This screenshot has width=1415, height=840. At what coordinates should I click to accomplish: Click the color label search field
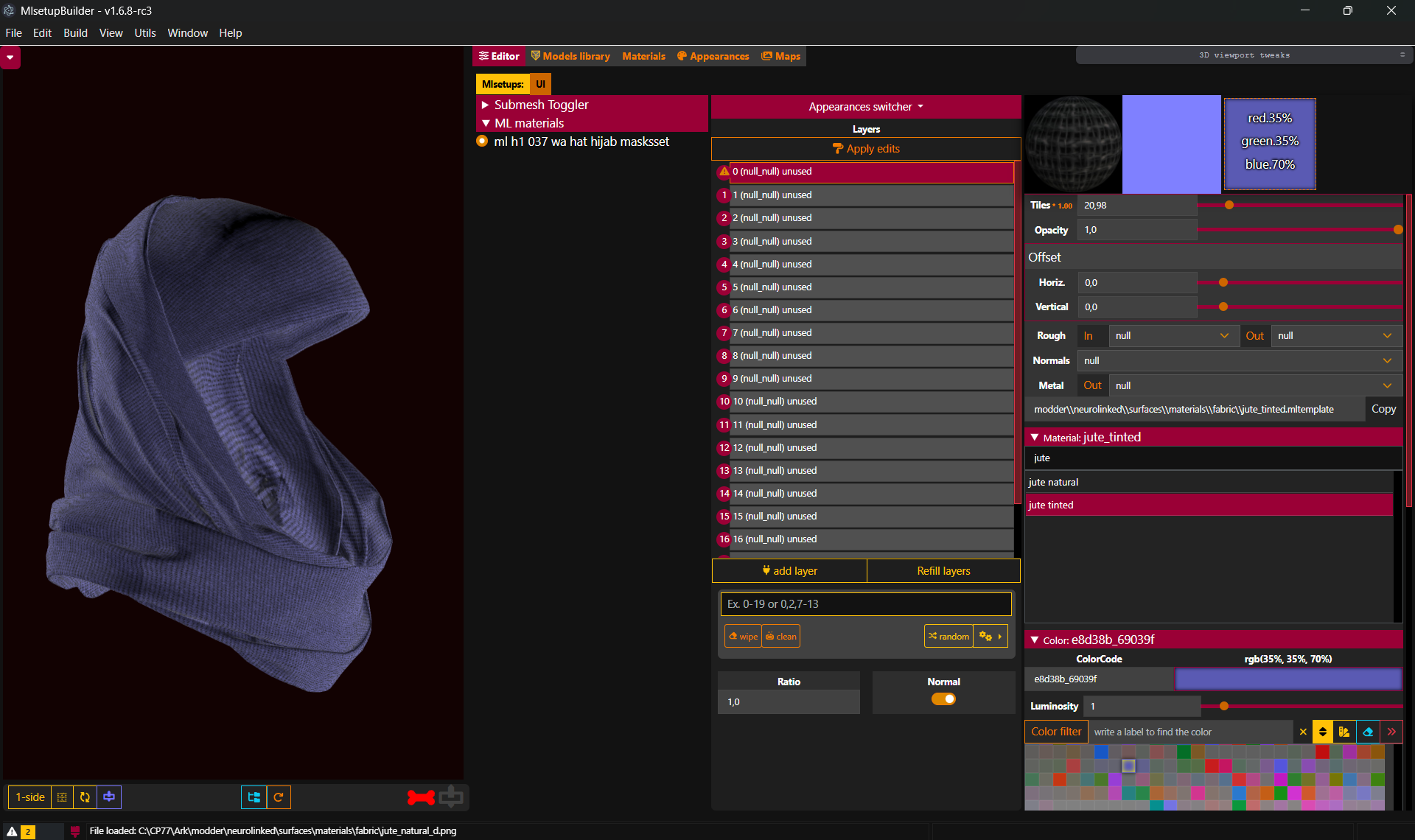point(1190,732)
